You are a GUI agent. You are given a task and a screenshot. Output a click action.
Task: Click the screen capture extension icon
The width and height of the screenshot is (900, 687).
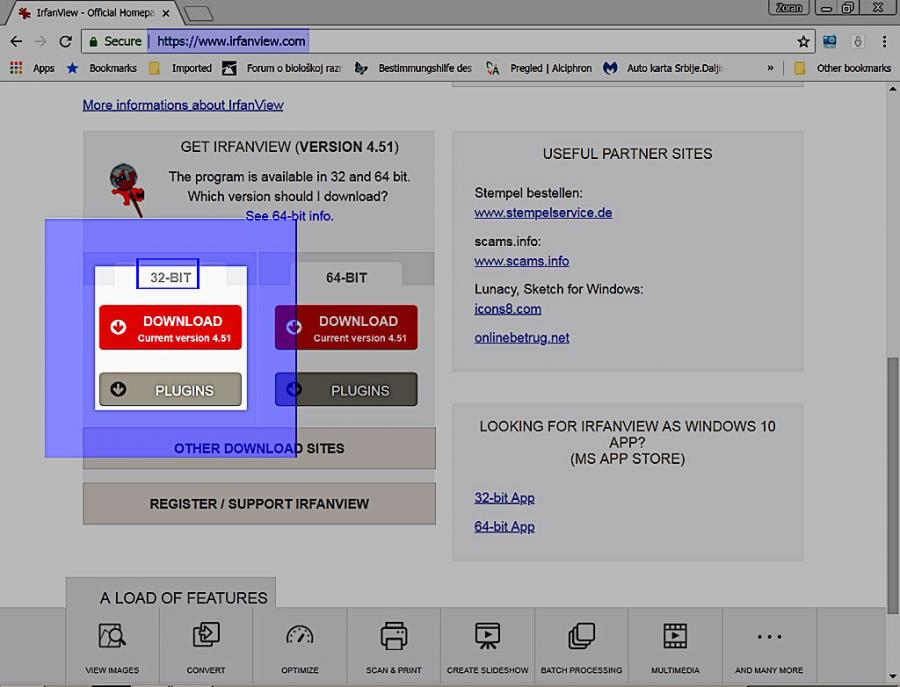pos(829,41)
